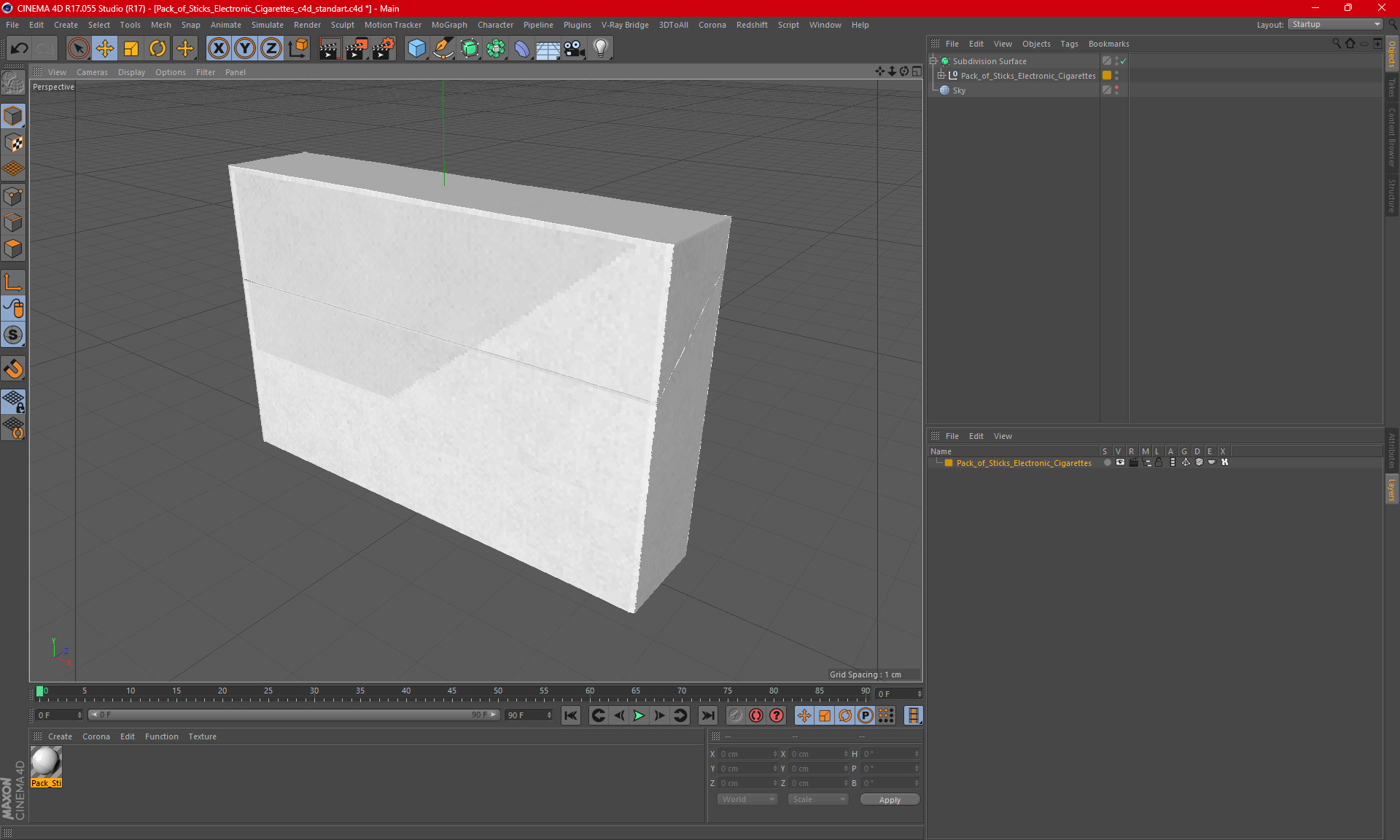Screen dimensions: 1400x840
Task: Open Objects manager Tags menu
Action: pyautogui.click(x=1069, y=44)
